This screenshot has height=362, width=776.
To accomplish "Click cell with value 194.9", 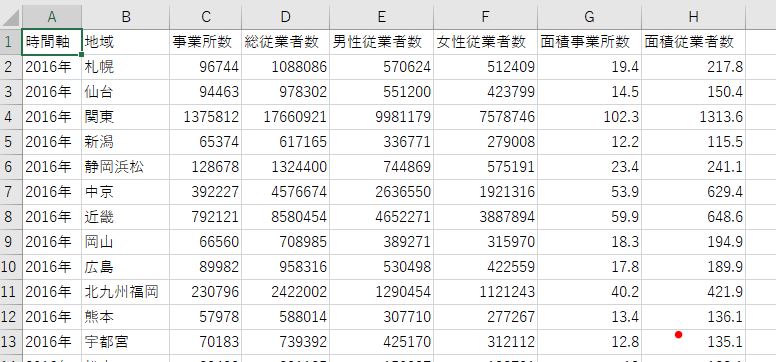I will click(x=693, y=242).
